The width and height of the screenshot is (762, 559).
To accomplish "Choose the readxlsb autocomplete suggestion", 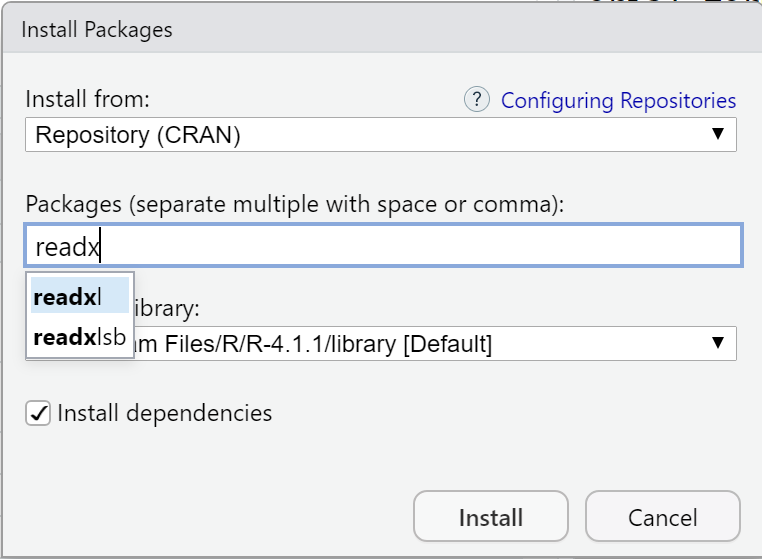I will point(79,338).
